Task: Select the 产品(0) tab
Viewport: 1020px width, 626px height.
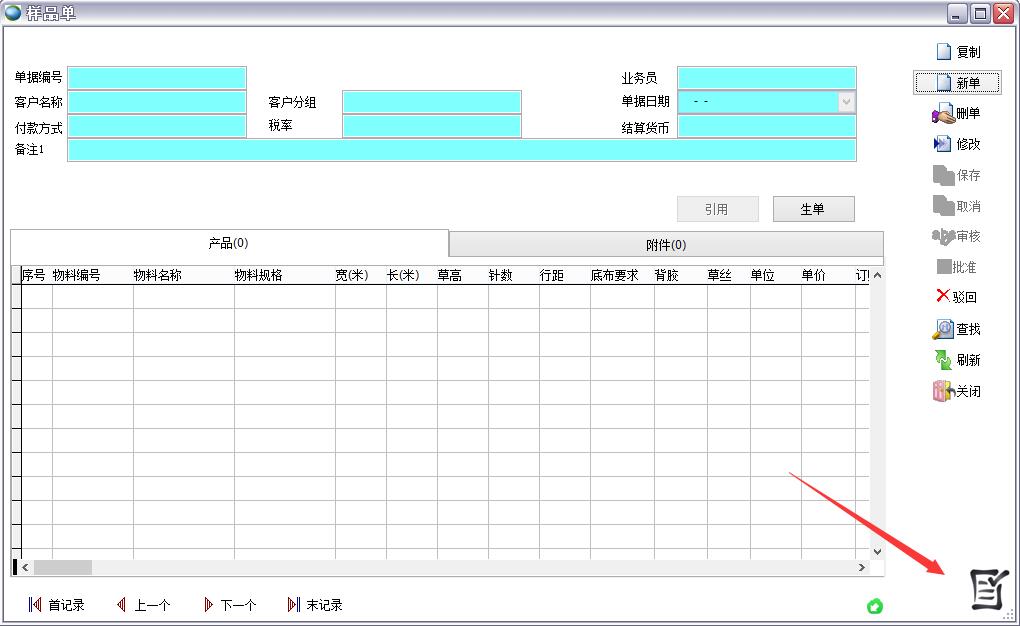Action: [228, 243]
